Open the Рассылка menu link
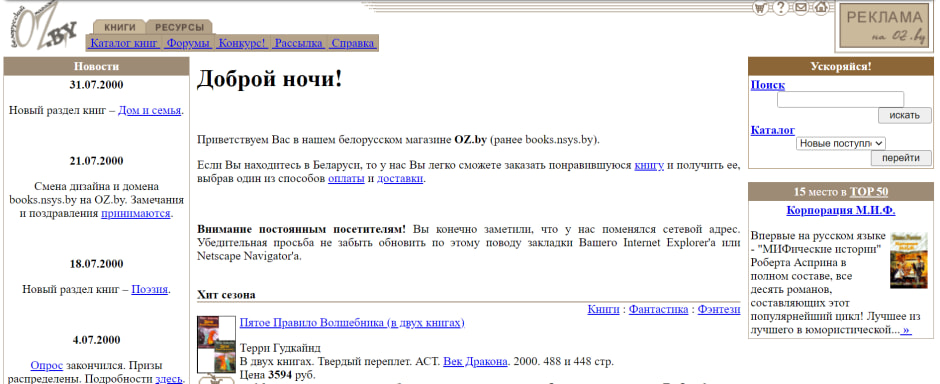This screenshot has height=384, width=940. coord(299,43)
